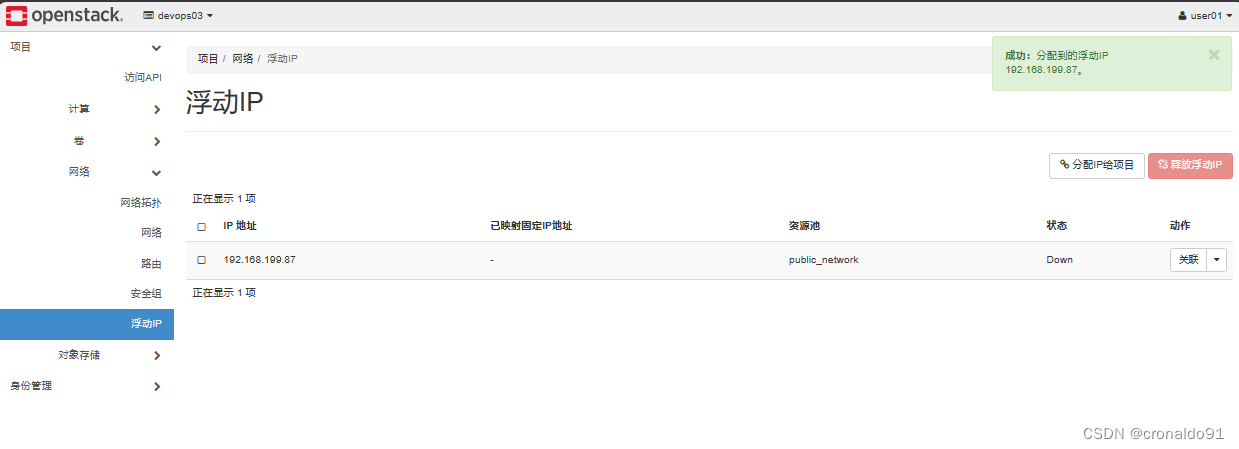Expand the 卷 sidebar group
The height and width of the screenshot is (449, 1239).
click(86, 140)
